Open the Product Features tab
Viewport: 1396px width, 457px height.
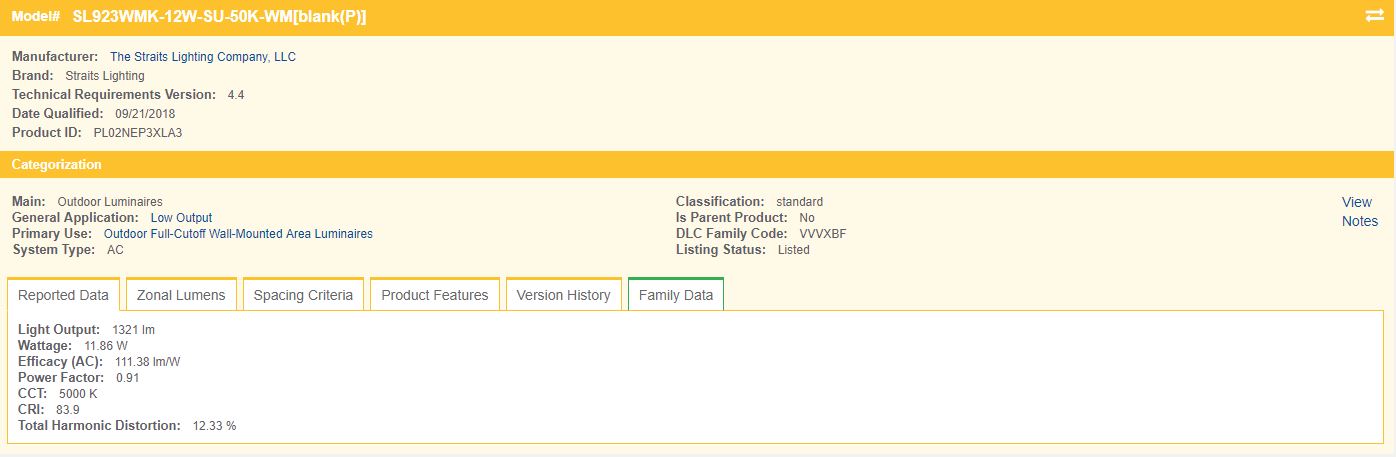(x=435, y=295)
